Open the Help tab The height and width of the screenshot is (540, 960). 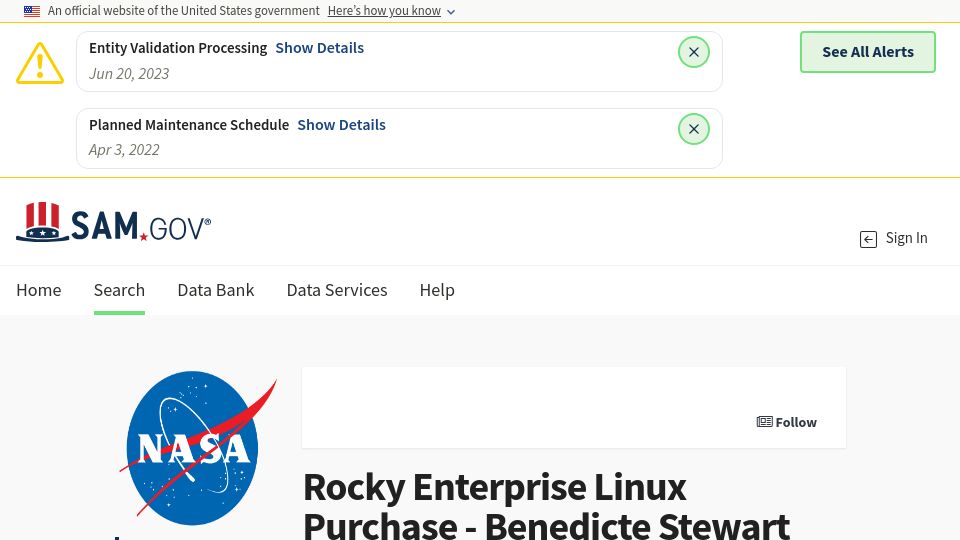coord(437,290)
